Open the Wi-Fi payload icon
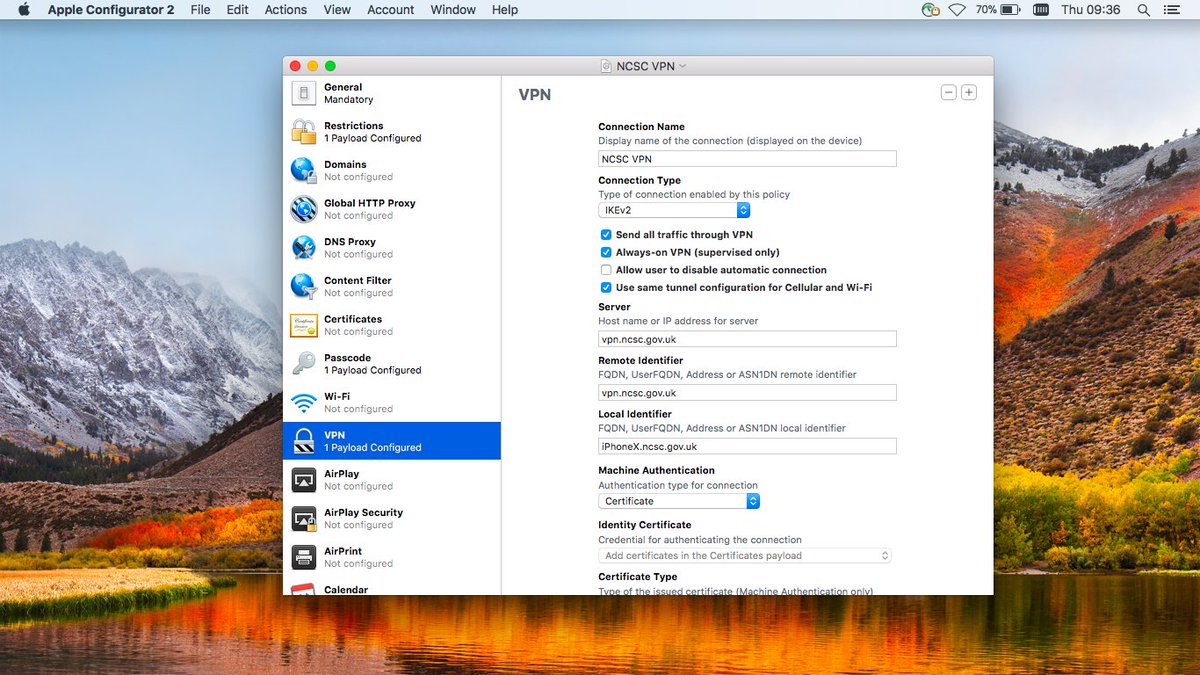Image resolution: width=1200 pixels, height=675 pixels. click(x=304, y=402)
